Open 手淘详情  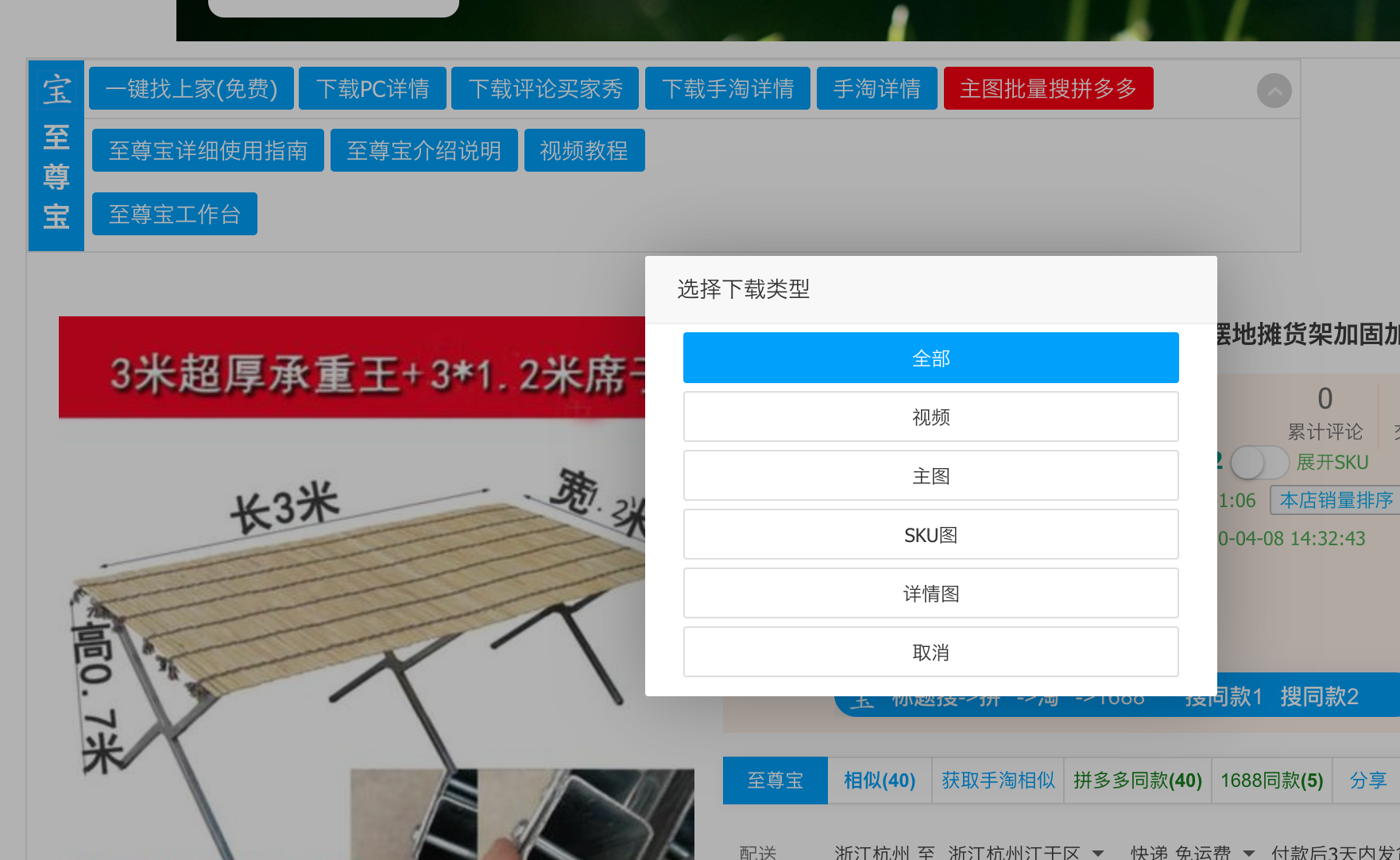click(x=877, y=88)
